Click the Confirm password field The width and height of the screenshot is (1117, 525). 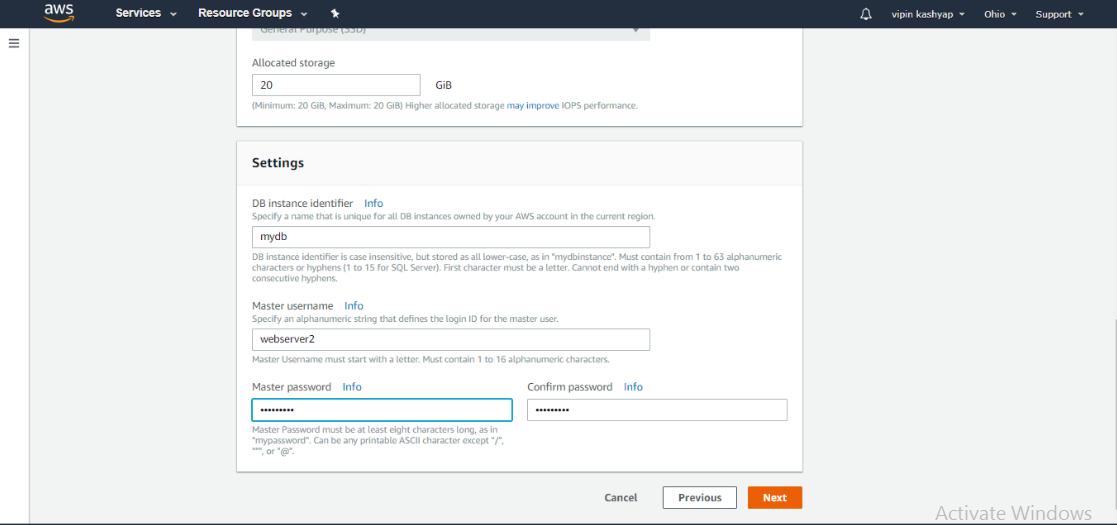pos(657,410)
